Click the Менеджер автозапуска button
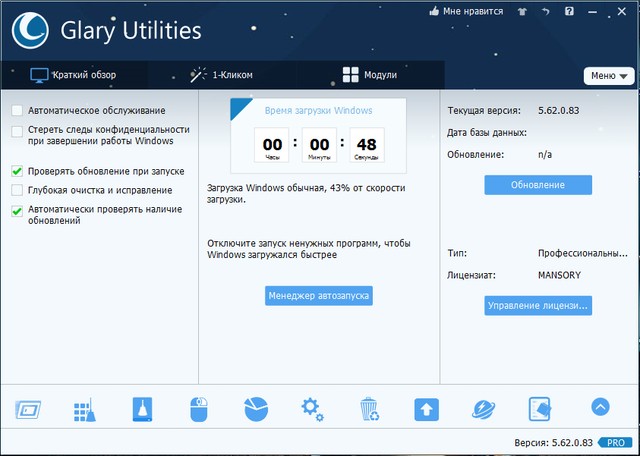 pos(319,296)
